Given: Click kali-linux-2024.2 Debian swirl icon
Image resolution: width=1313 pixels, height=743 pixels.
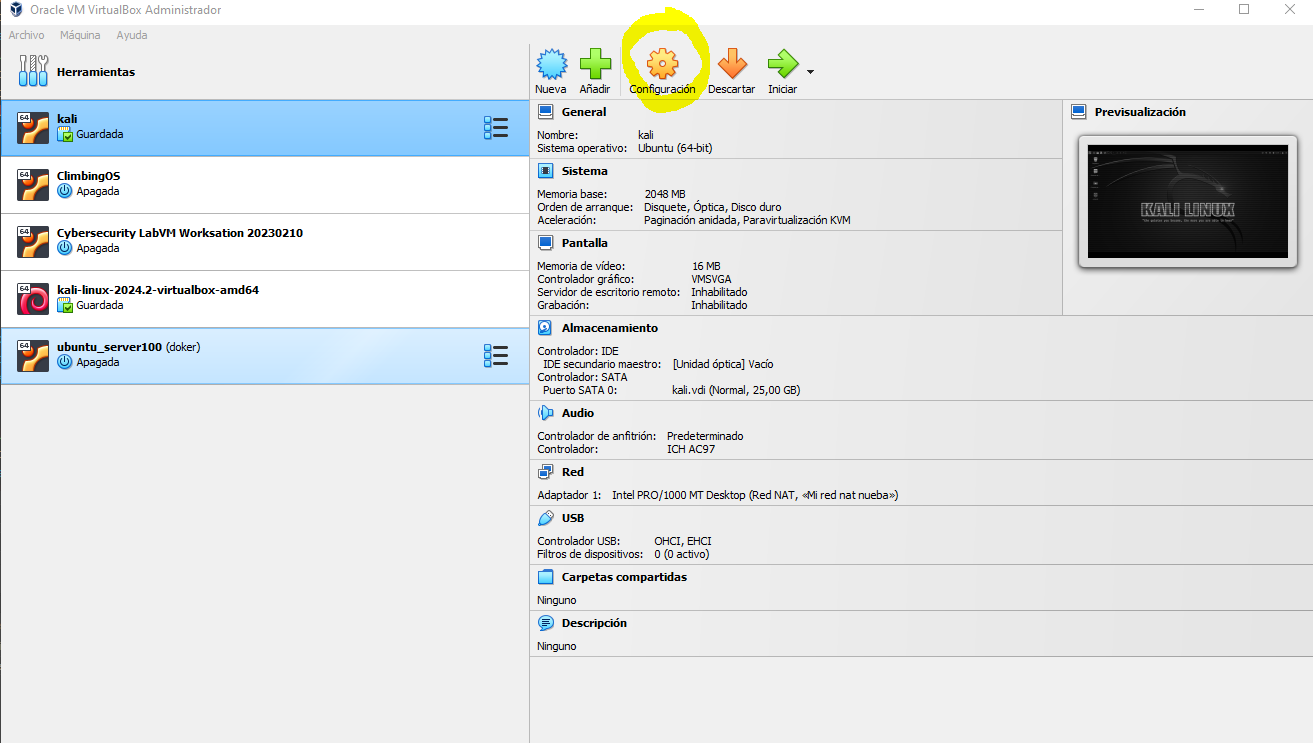Looking at the screenshot, I should [x=33, y=298].
